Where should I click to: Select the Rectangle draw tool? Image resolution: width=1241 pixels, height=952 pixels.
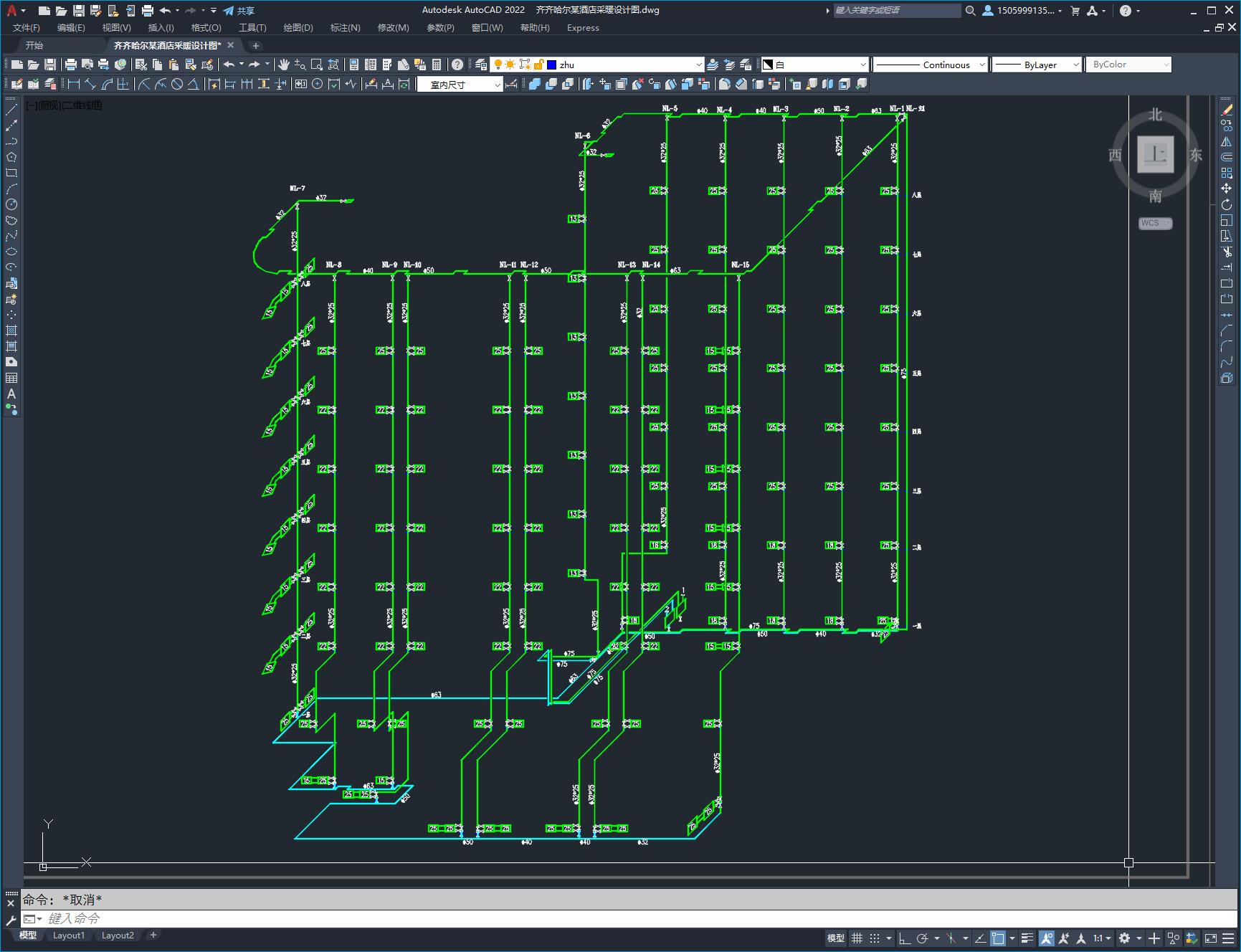pyautogui.click(x=11, y=173)
